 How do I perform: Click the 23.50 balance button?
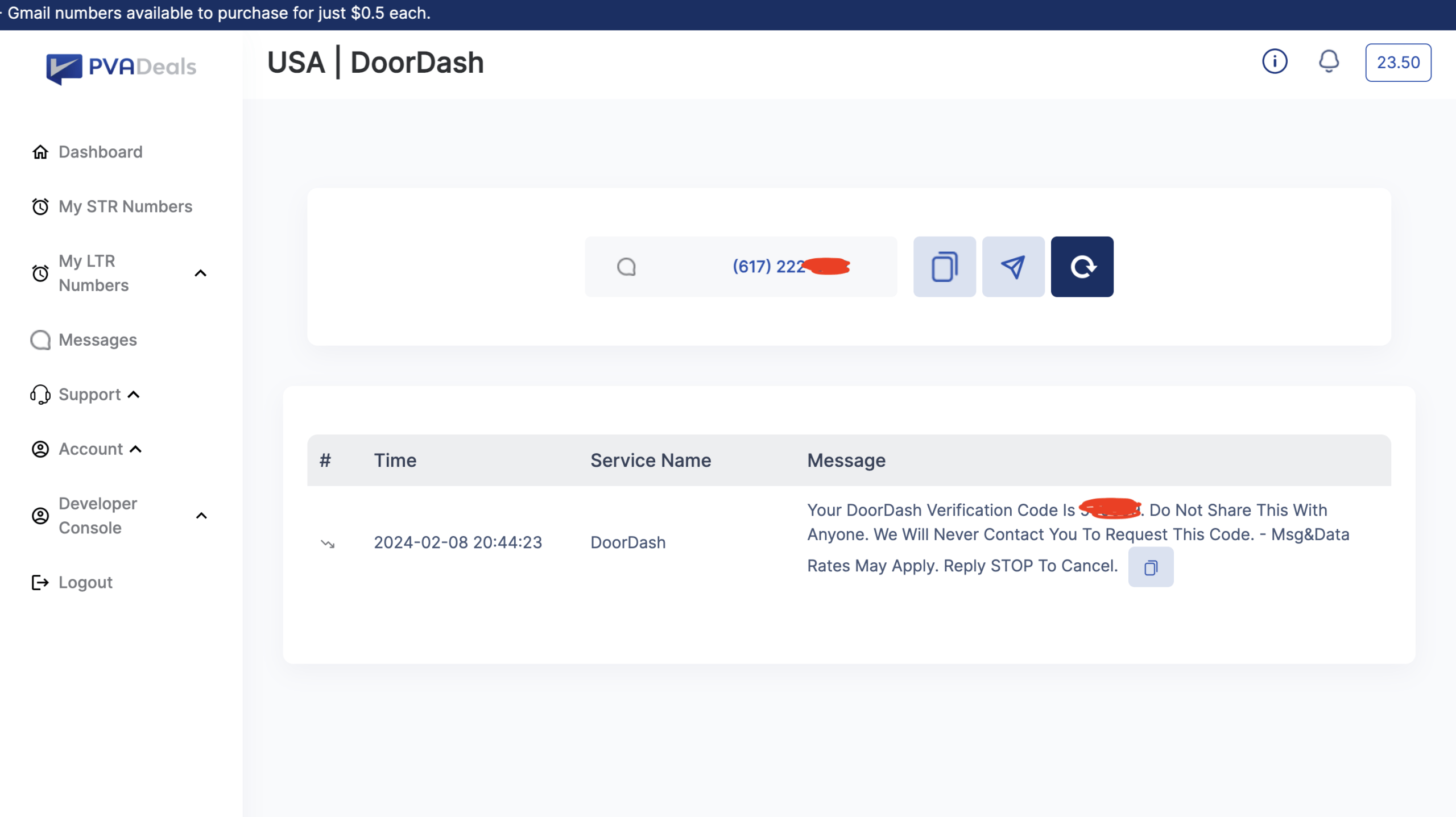click(1398, 63)
